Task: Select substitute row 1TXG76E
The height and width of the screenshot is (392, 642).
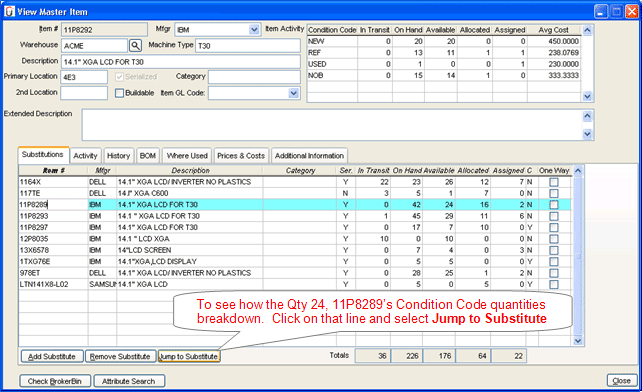Action: pyautogui.click(x=295, y=262)
